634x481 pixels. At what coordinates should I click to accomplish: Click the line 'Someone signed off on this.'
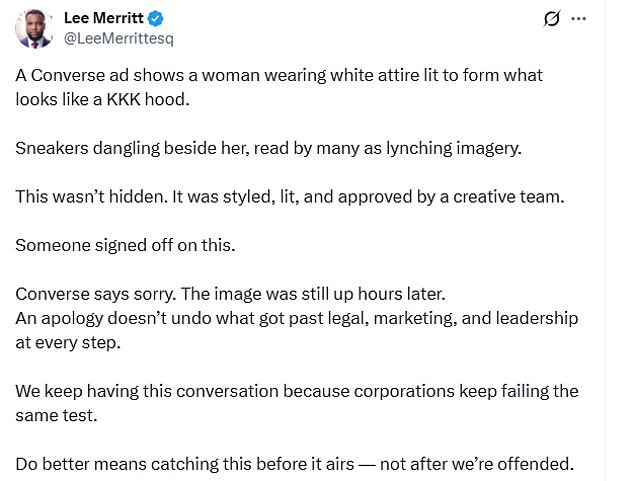[x=125, y=245]
